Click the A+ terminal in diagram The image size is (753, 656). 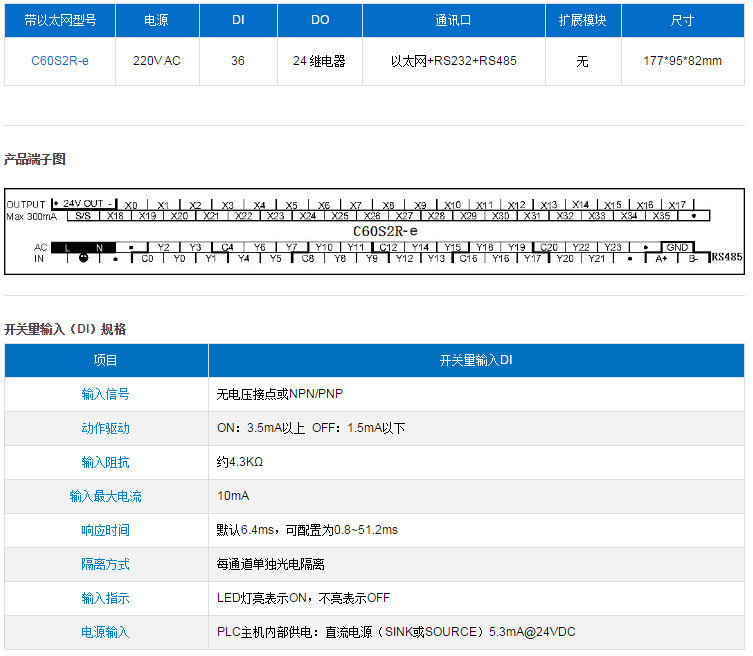(661, 258)
